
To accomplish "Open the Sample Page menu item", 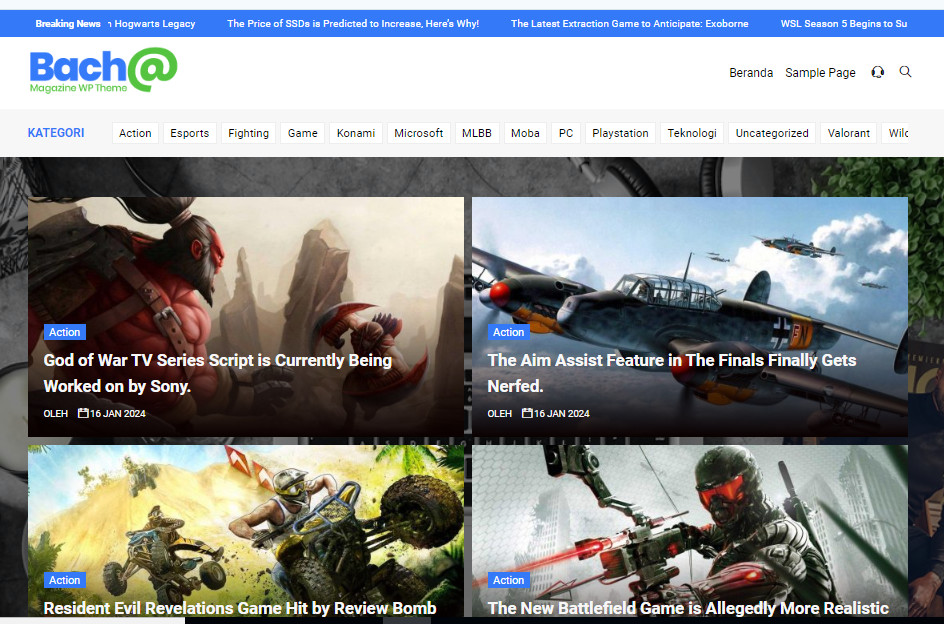I will 820,72.
